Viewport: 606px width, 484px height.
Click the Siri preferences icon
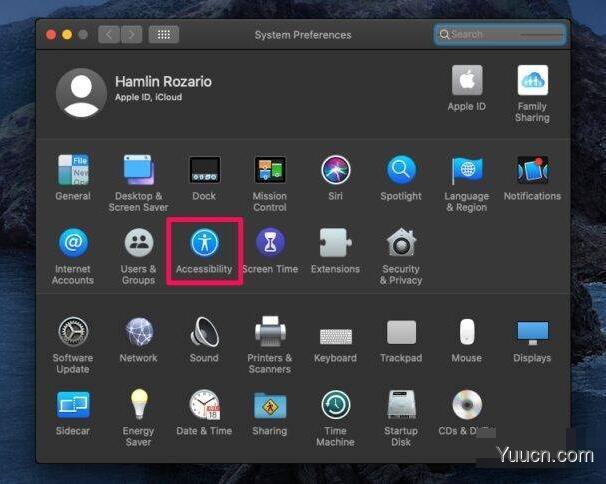336,171
